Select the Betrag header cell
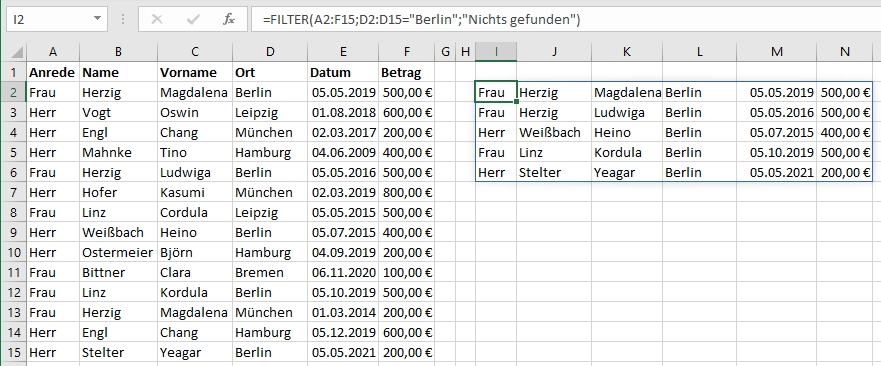881x366 pixels. [x=407, y=73]
